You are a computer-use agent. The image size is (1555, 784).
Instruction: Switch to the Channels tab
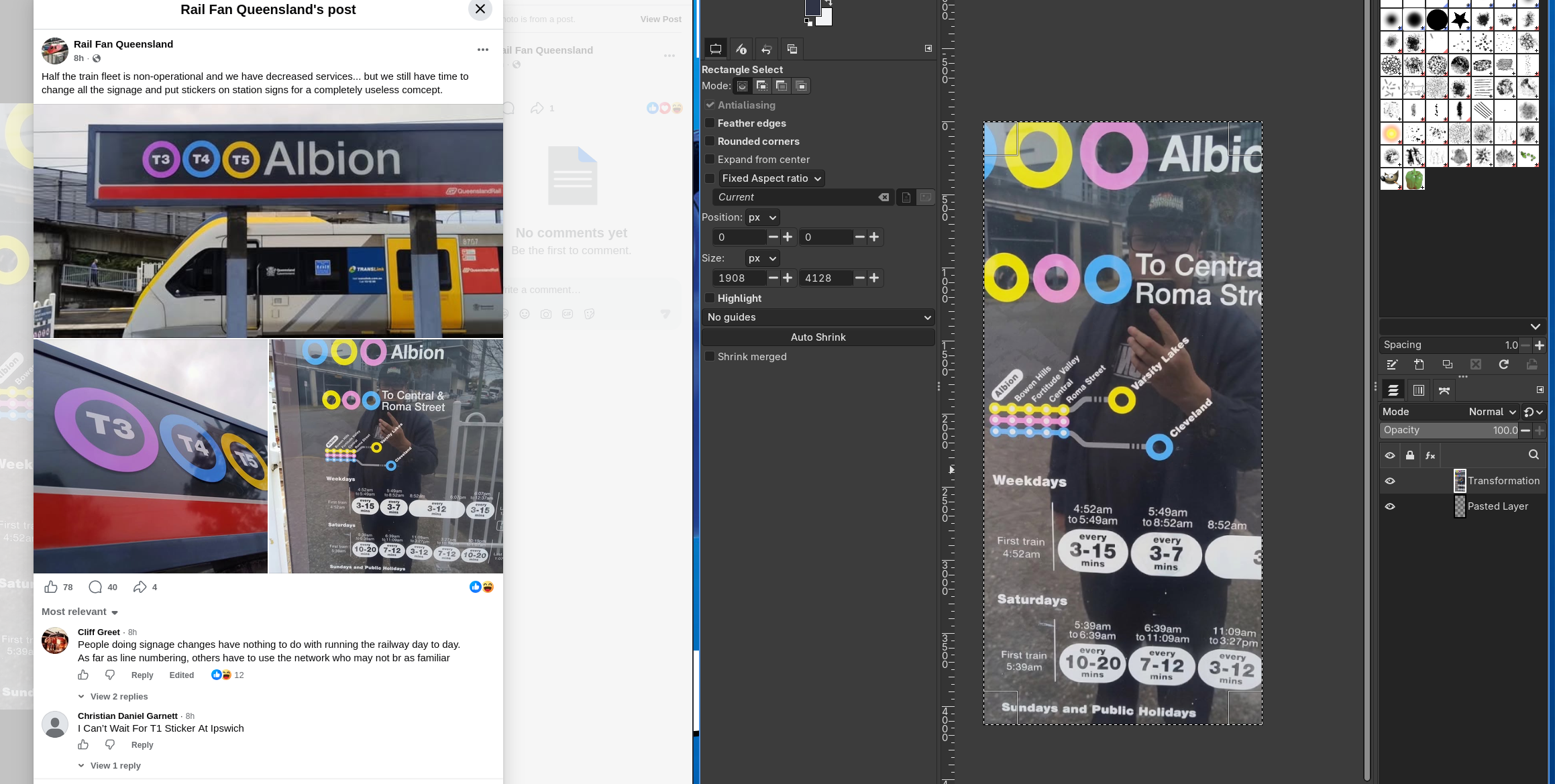[1419, 390]
